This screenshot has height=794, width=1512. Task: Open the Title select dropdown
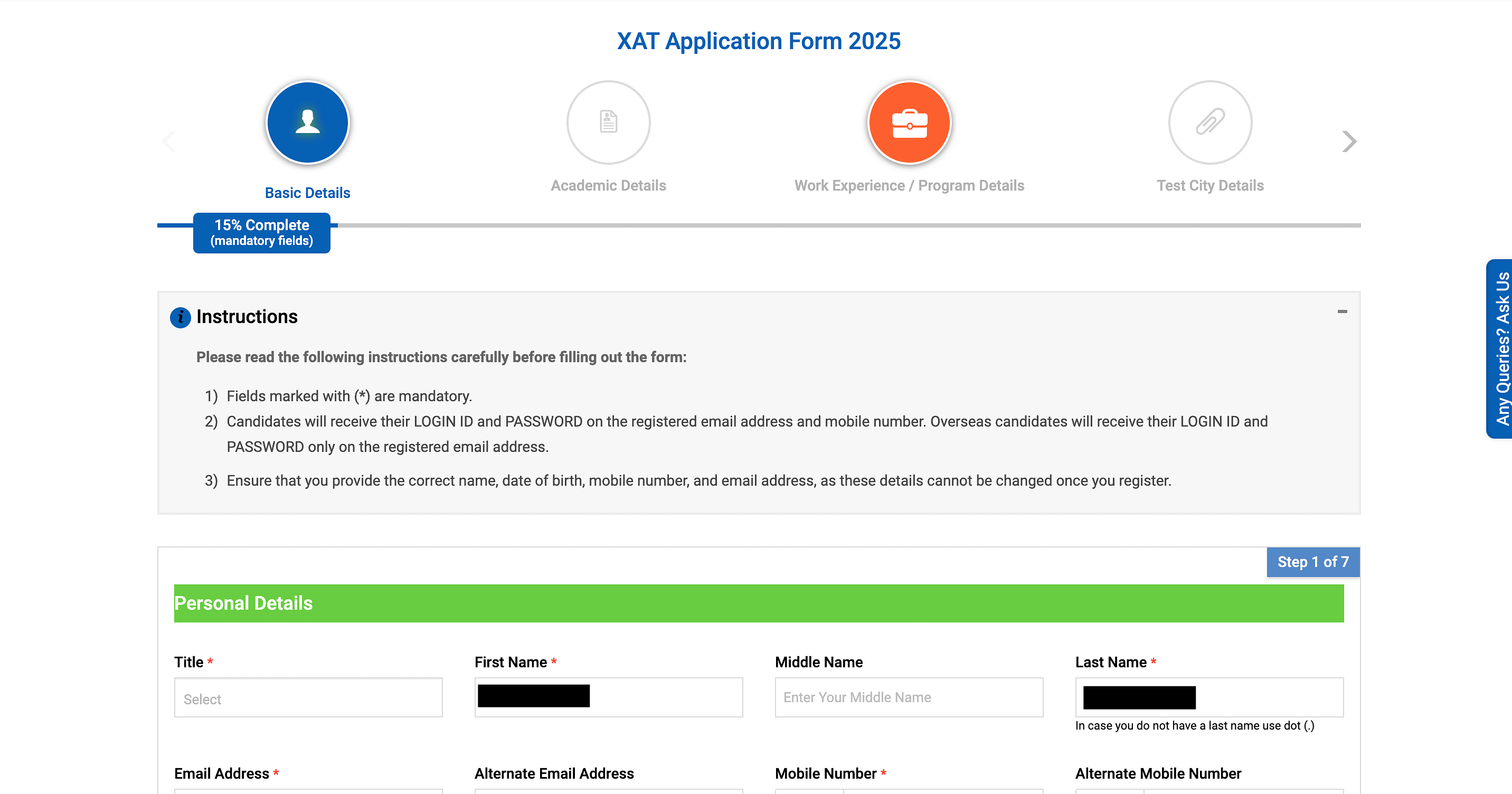(308, 698)
